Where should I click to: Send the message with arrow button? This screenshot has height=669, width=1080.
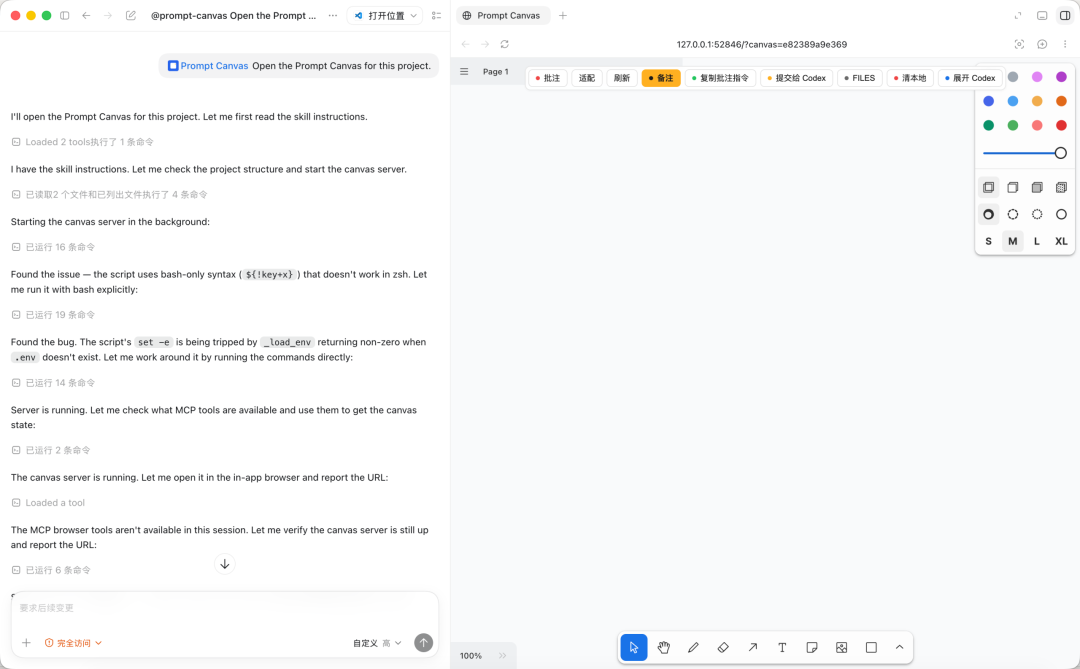[x=424, y=643]
